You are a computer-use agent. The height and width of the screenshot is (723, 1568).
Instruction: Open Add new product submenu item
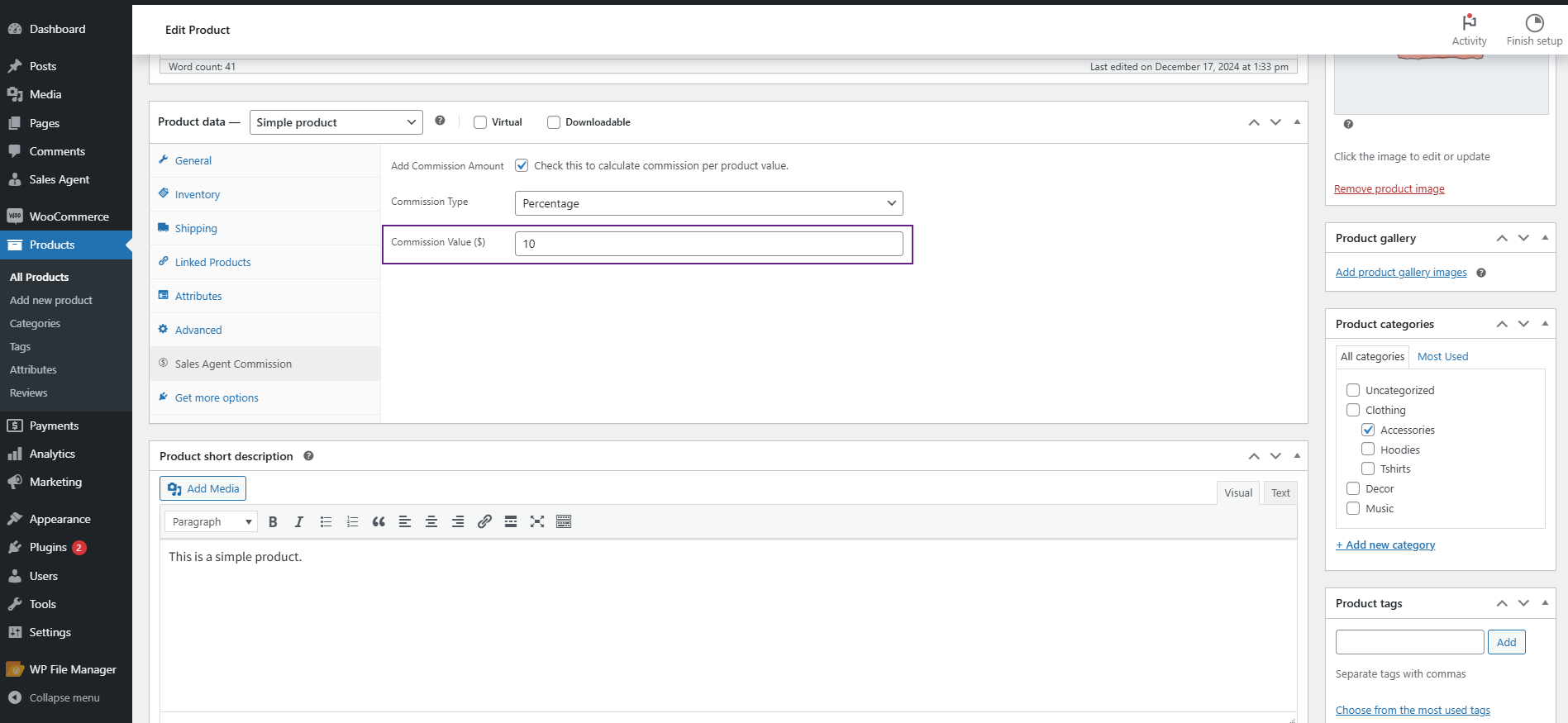tap(51, 300)
